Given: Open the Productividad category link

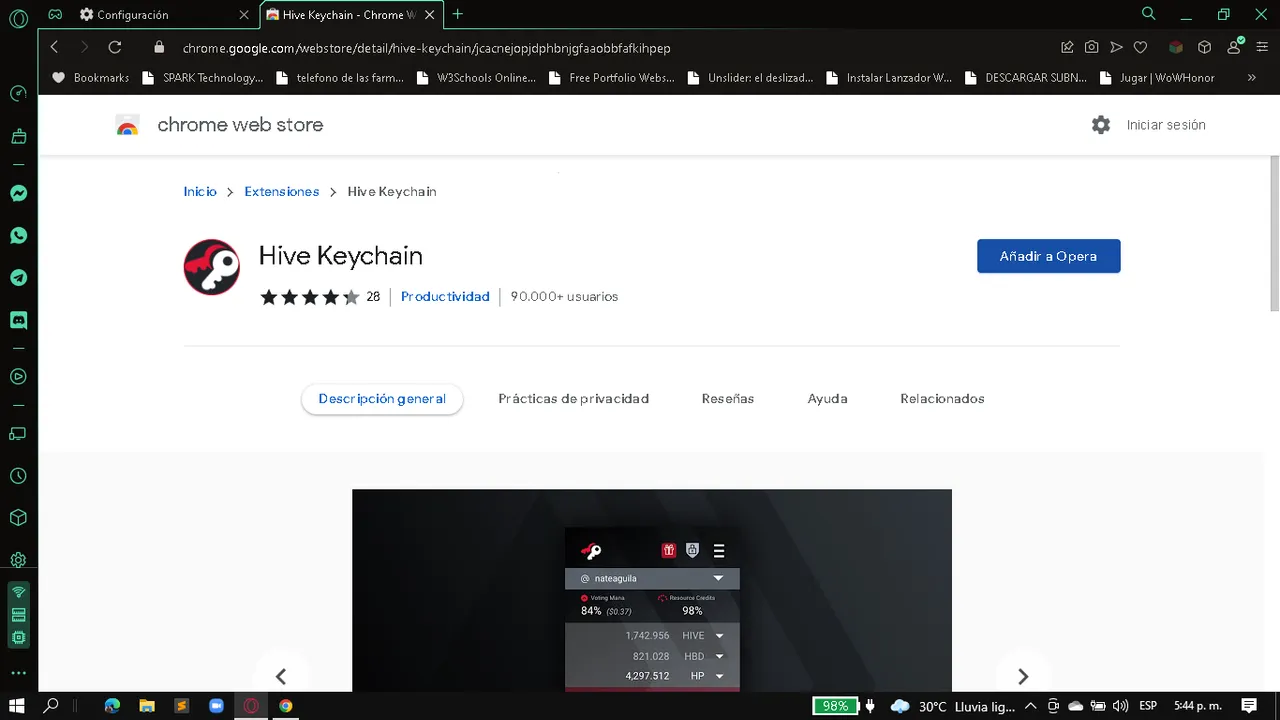Looking at the screenshot, I should [445, 296].
